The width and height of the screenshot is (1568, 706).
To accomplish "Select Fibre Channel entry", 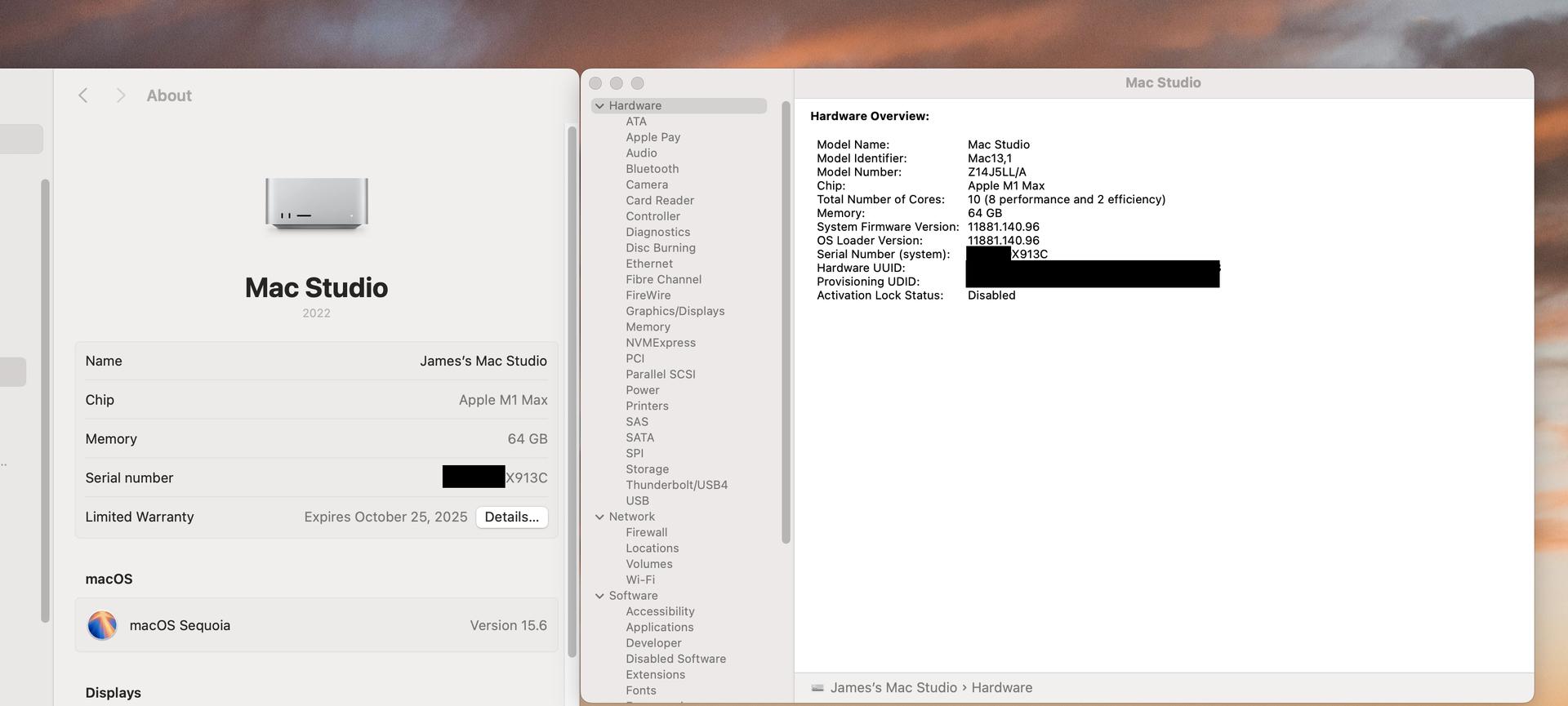I will click(x=664, y=279).
